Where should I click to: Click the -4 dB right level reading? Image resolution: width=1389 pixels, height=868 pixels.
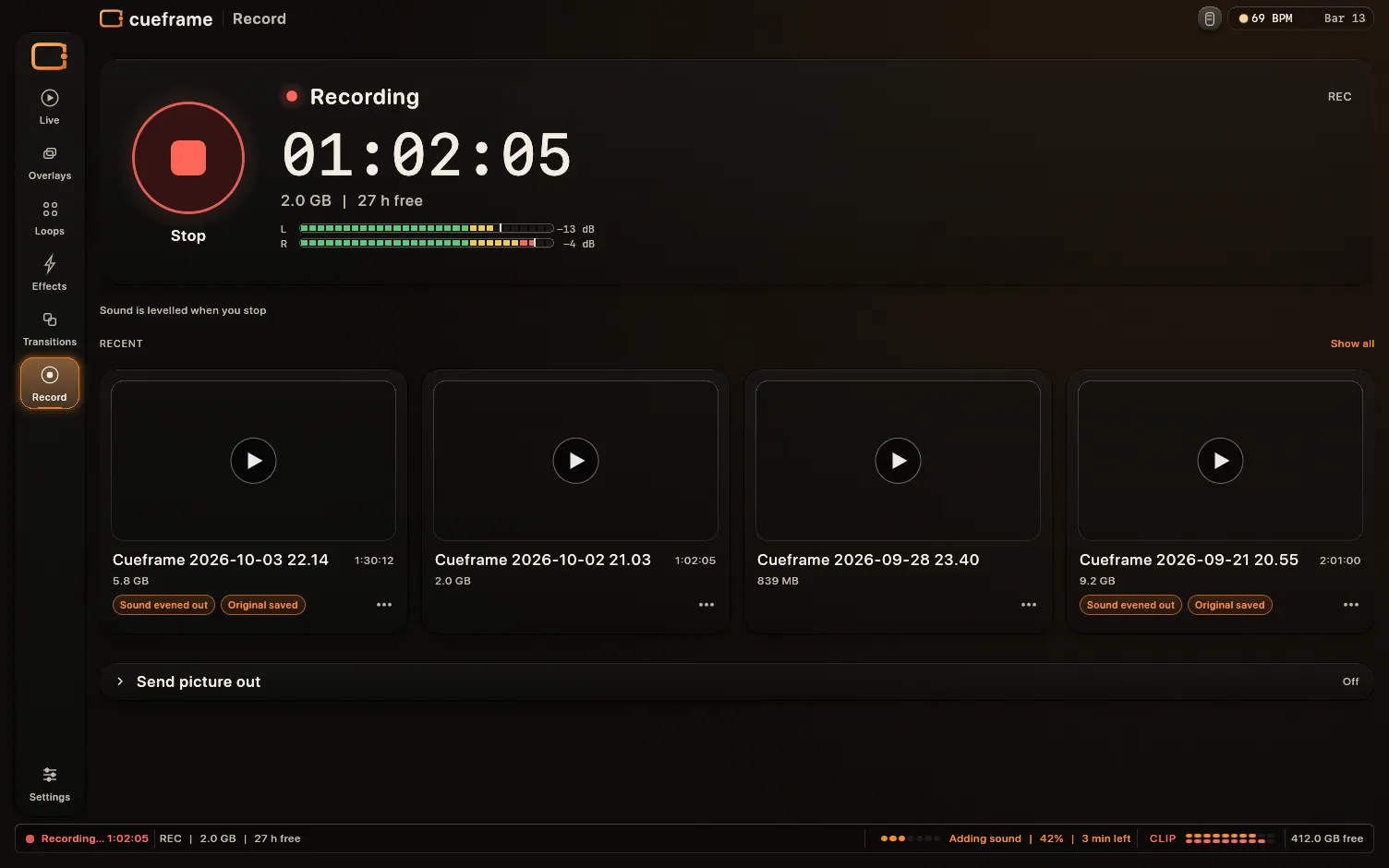[x=579, y=245]
